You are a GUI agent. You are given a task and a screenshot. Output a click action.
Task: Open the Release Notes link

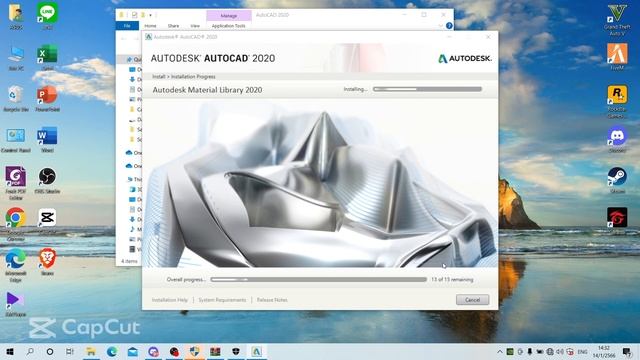pos(272,300)
